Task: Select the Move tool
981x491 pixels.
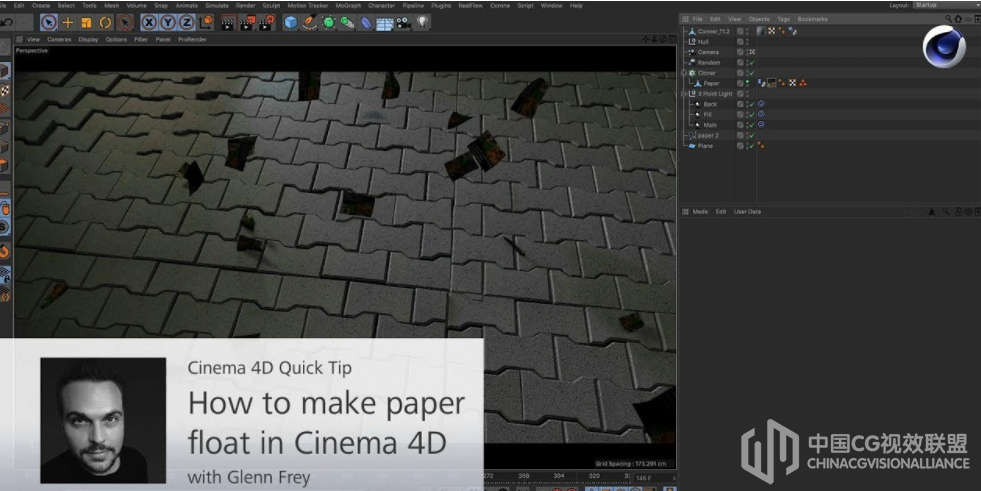Action: pyautogui.click(x=68, y=23)
